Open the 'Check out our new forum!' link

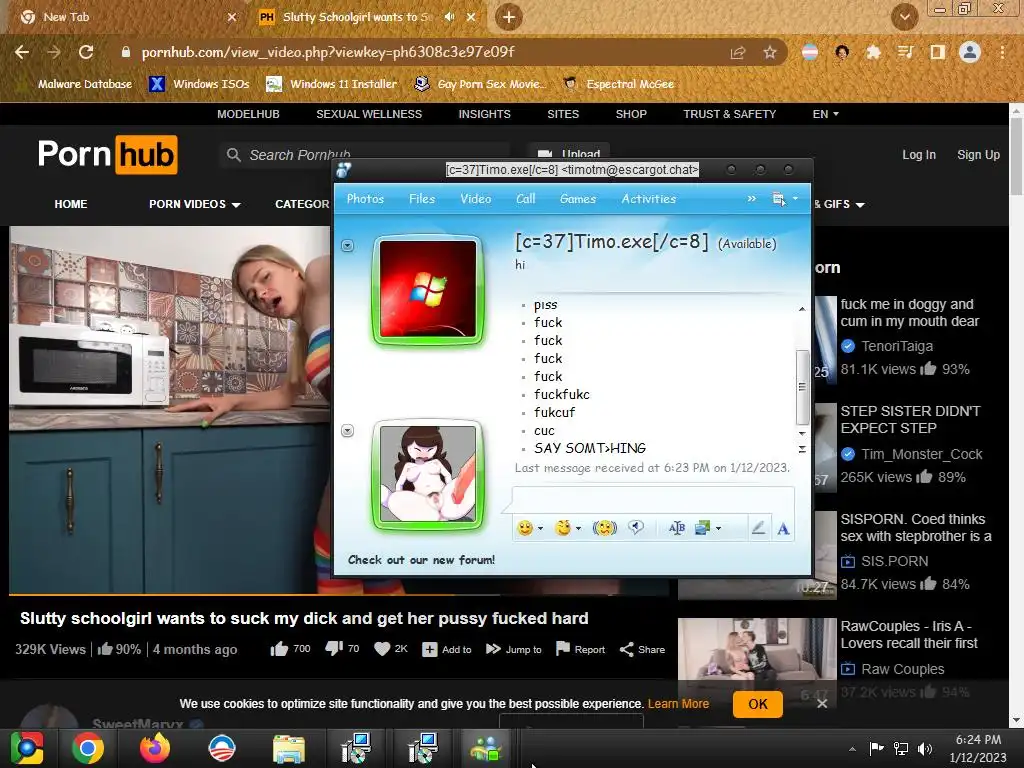tap(421, 560)
